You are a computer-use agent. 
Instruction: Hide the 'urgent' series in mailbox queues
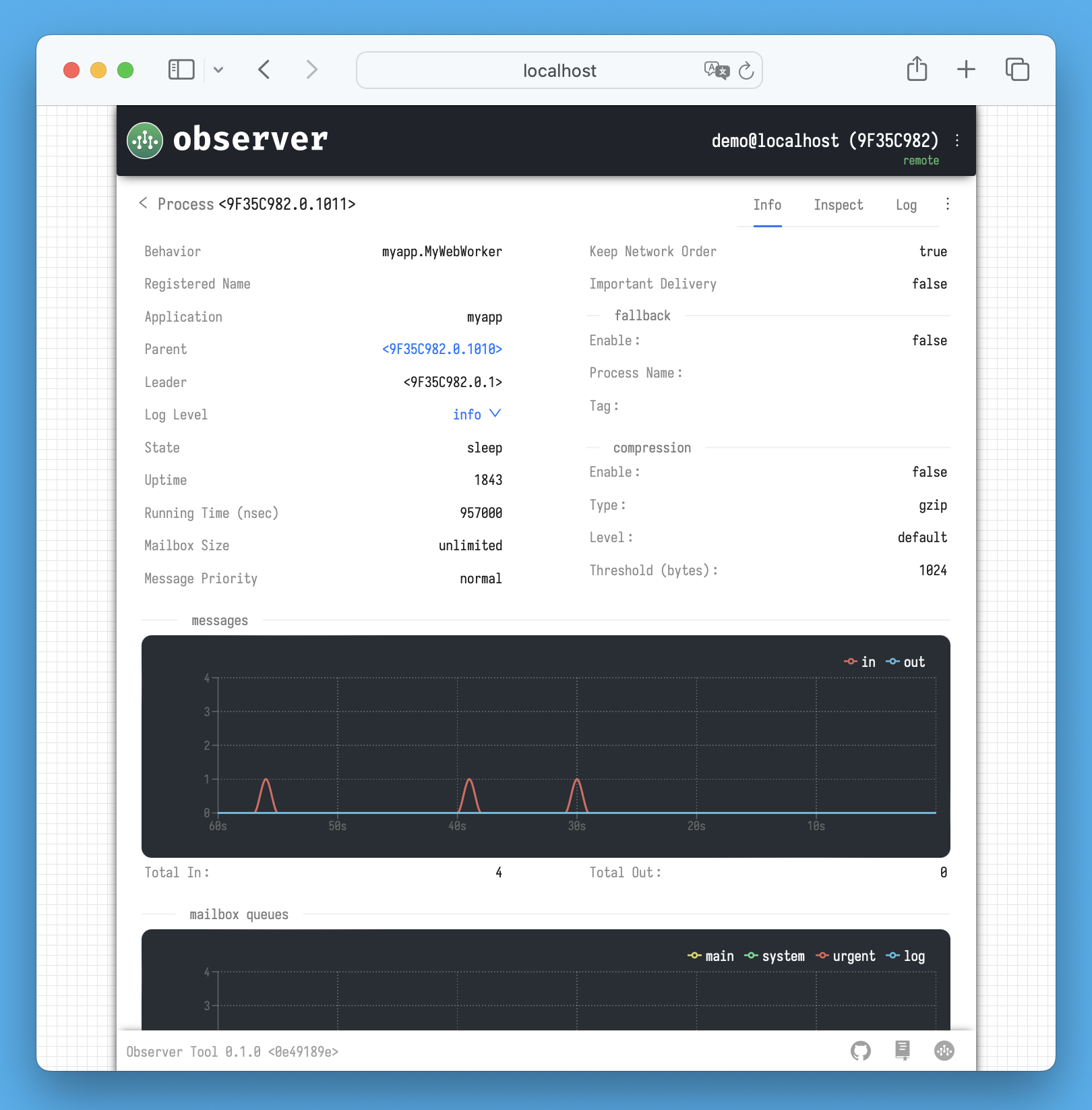click(845, 956)
